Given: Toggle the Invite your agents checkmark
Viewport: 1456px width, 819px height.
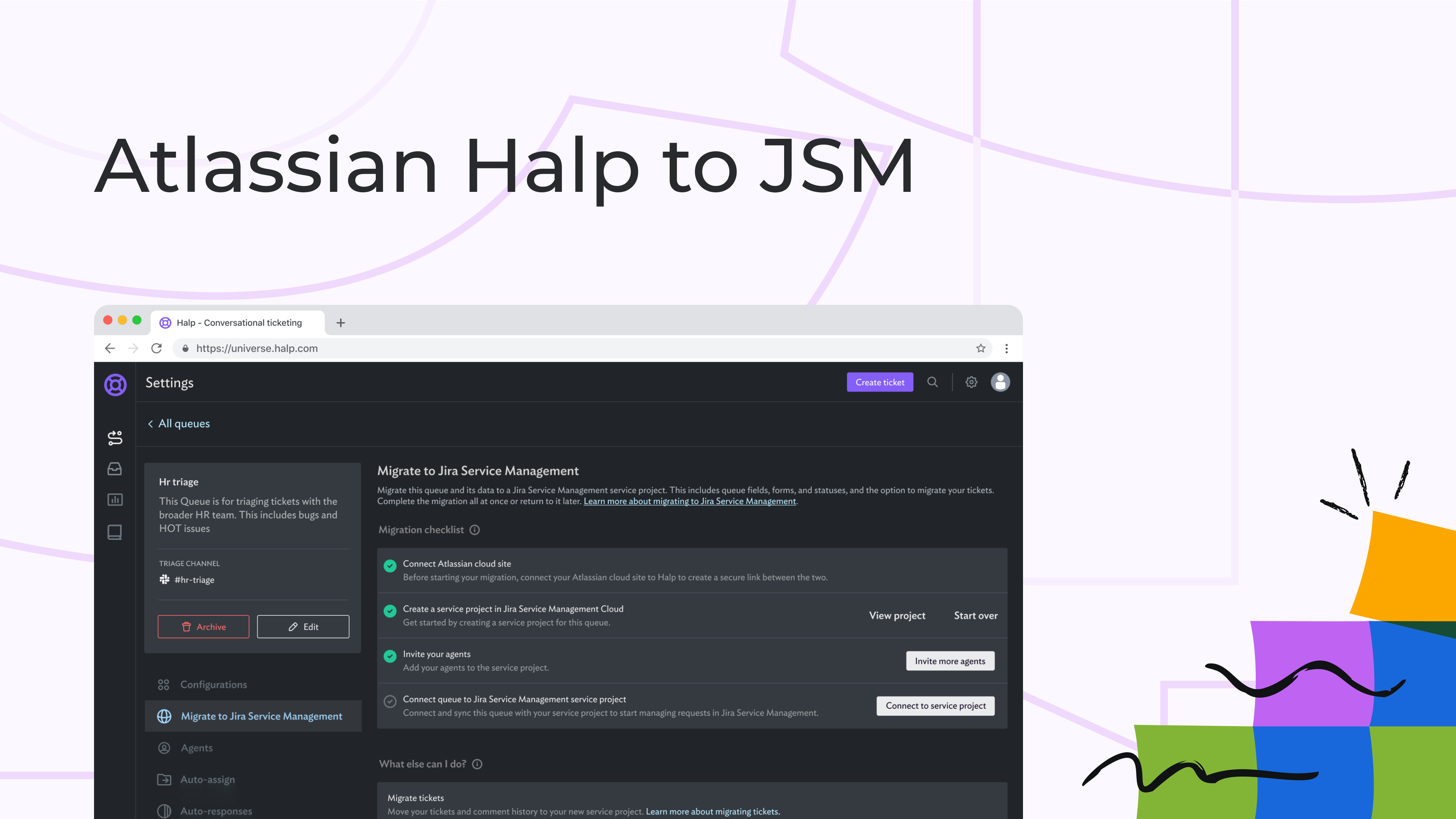Looking at the screenshot, I should (389, 657).
